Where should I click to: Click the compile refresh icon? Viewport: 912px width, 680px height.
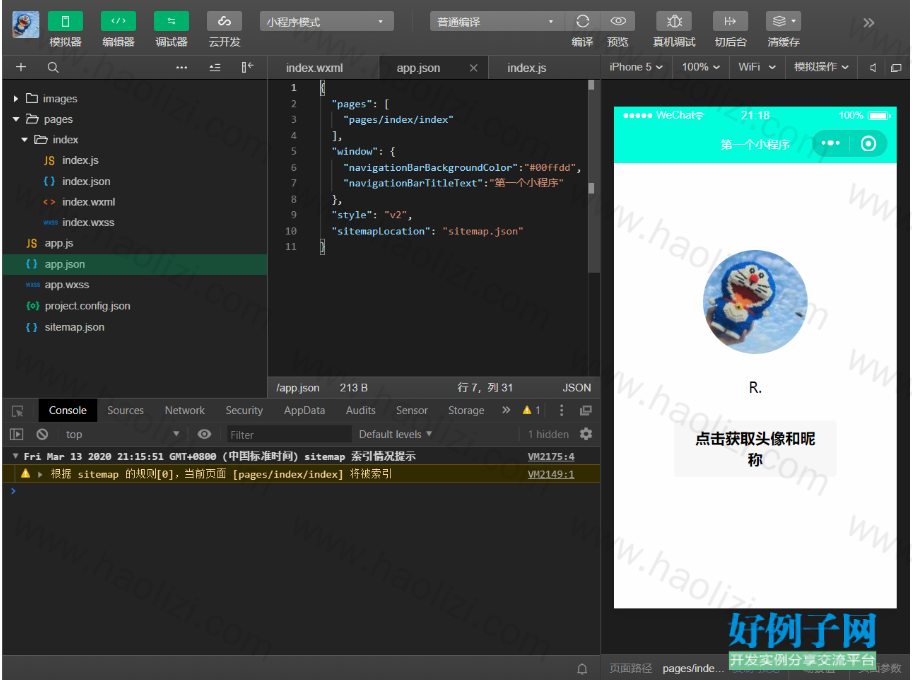coord(582,22)
